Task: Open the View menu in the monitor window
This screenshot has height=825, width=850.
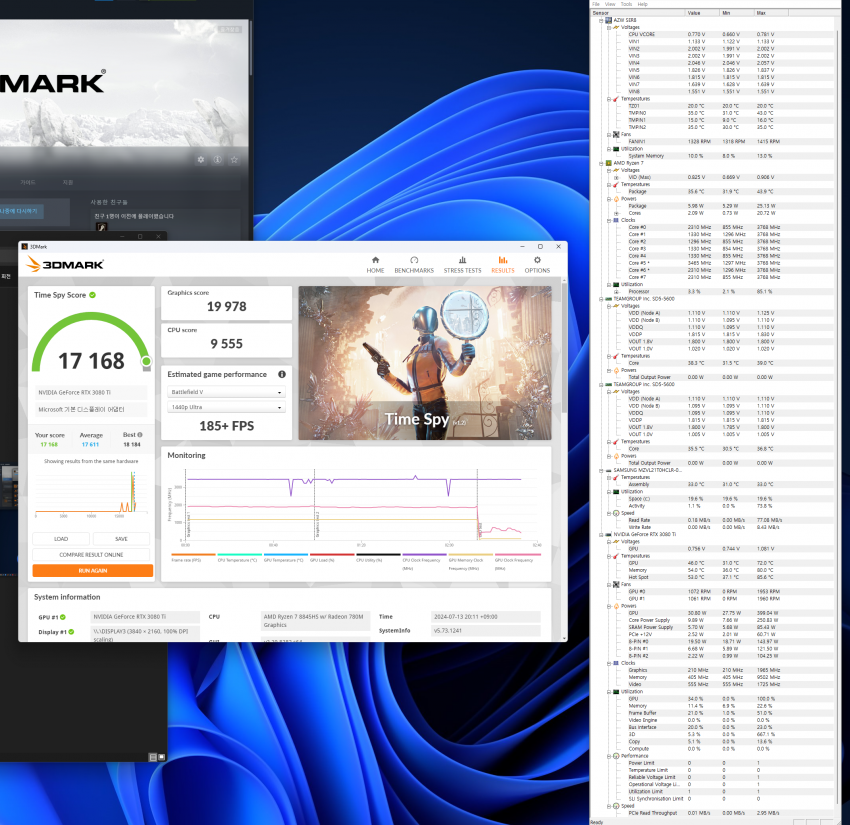Action: [x=610, y=4]
